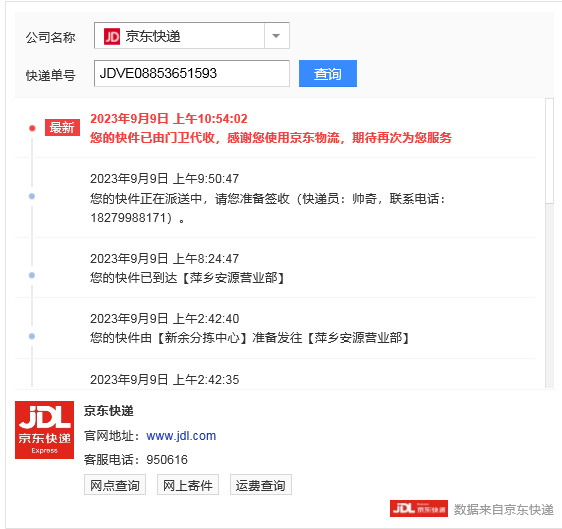The width and height of the screenshot is (562, 529).
Task: Click the 9:50:47 delivery timeline dot
Action: (x=32, y=196)
